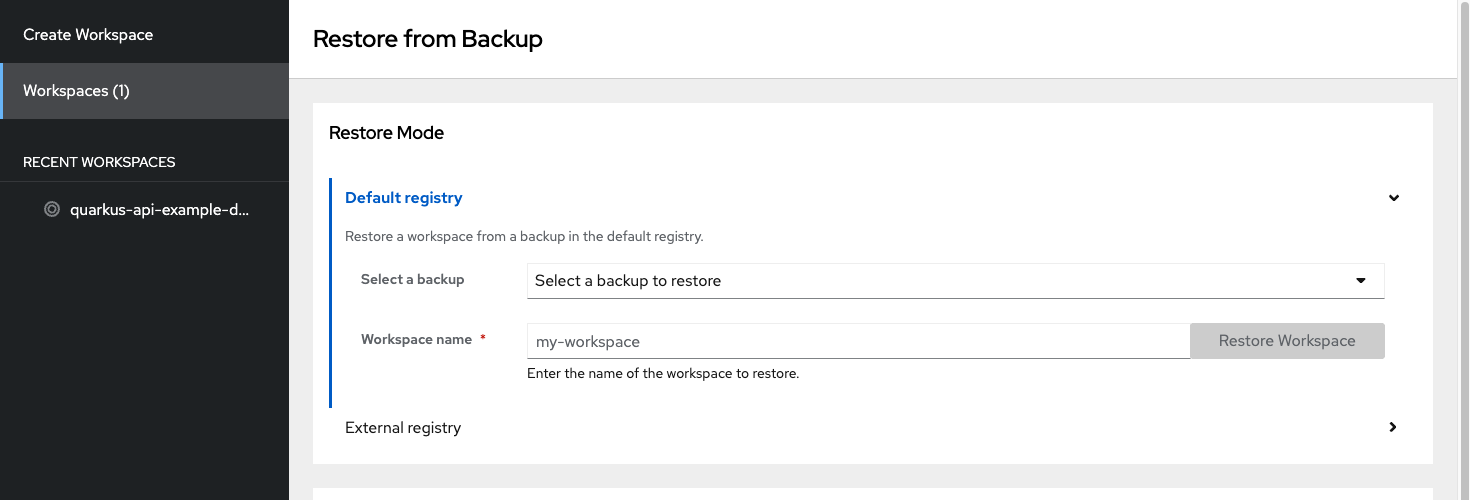1470x500 pixels.
Task: Click the helper text under the workspace name
Action: point(662,374)
